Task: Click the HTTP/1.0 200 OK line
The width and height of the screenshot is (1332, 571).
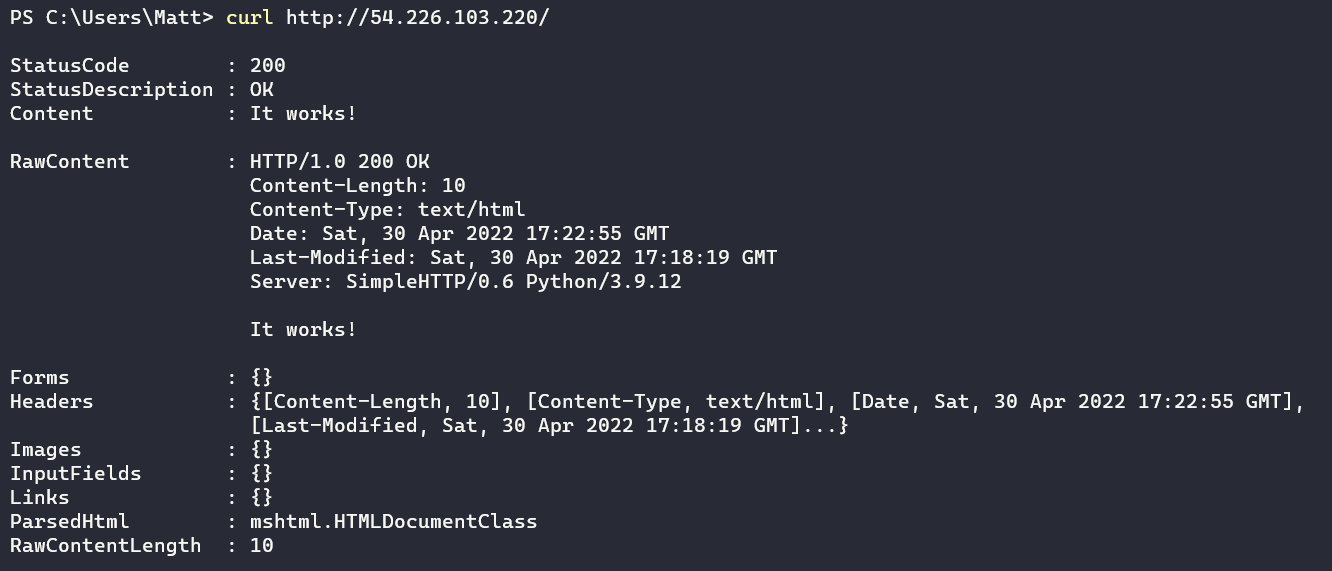Action: (x=339, y=162)
